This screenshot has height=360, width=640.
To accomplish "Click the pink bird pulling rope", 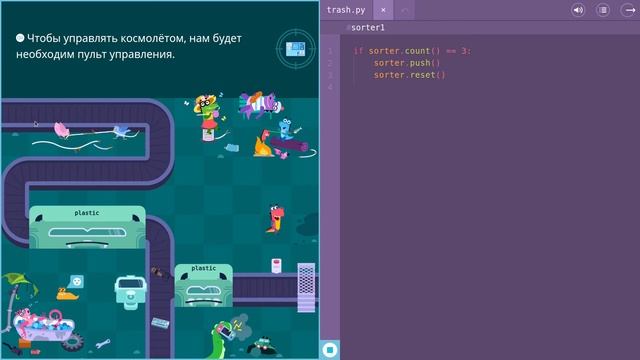I will point(61,130).
